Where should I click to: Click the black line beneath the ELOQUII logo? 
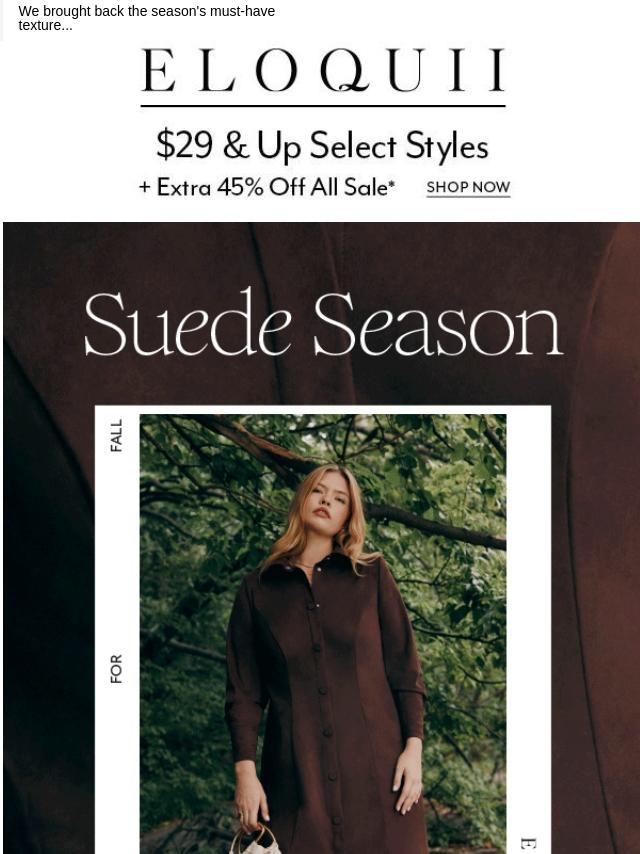pyautogui.click(x=323, y=106)
